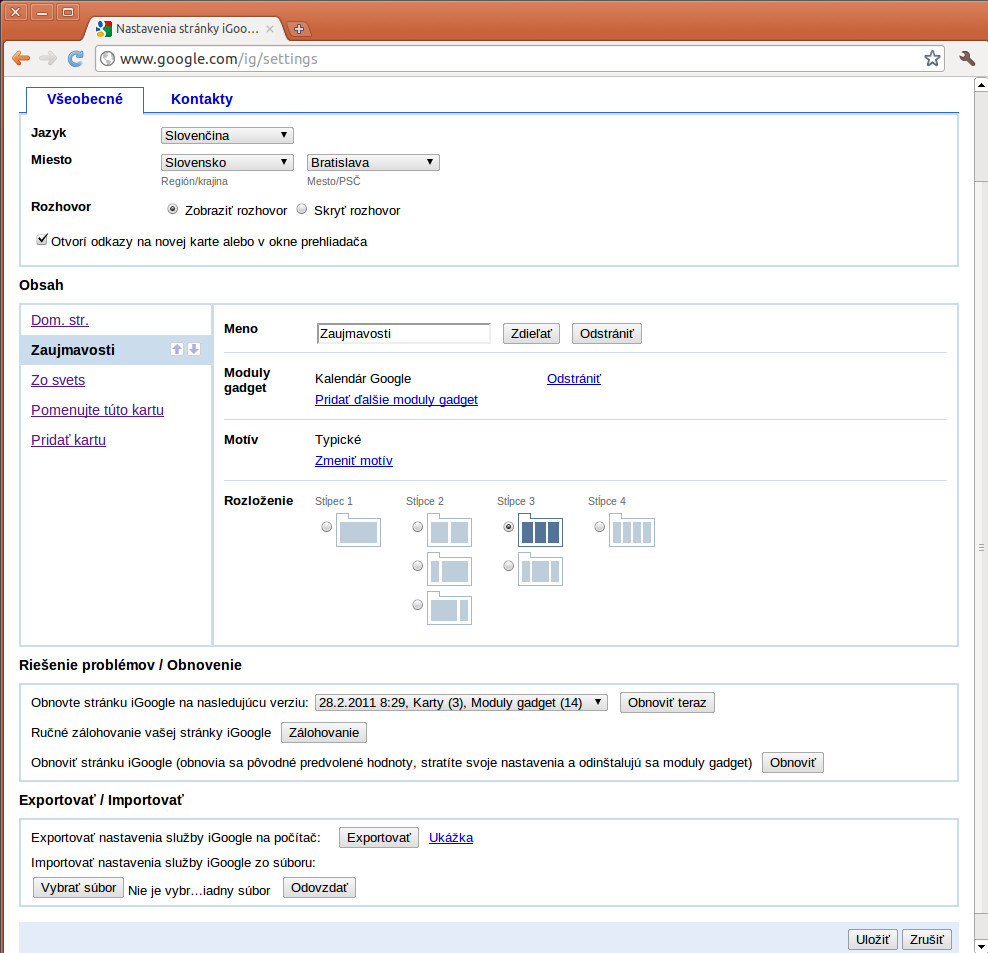Reload the page with refresh icon
The height and width of the screenshot is (953, 988).
tap(76, 59)
